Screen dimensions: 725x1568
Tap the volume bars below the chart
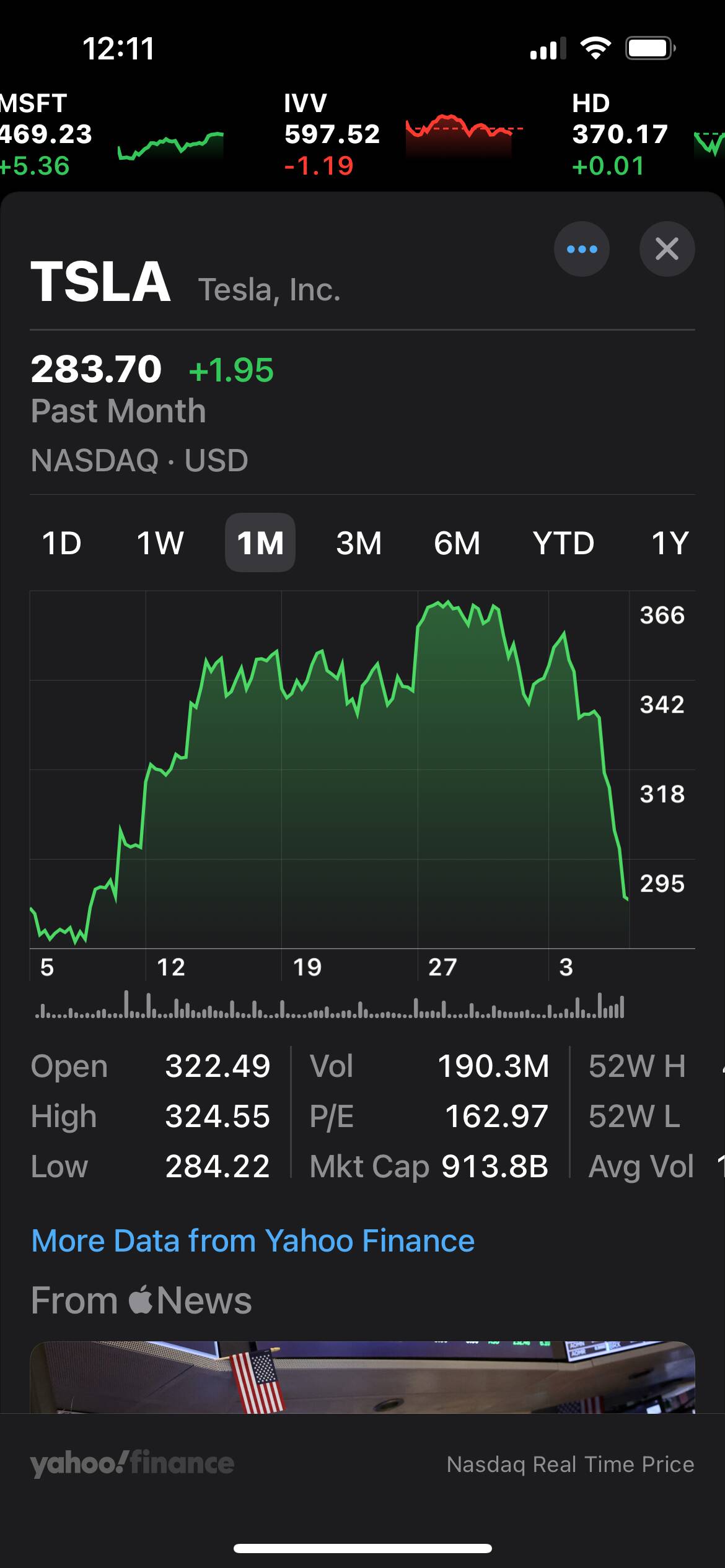tap(330, 1006)
